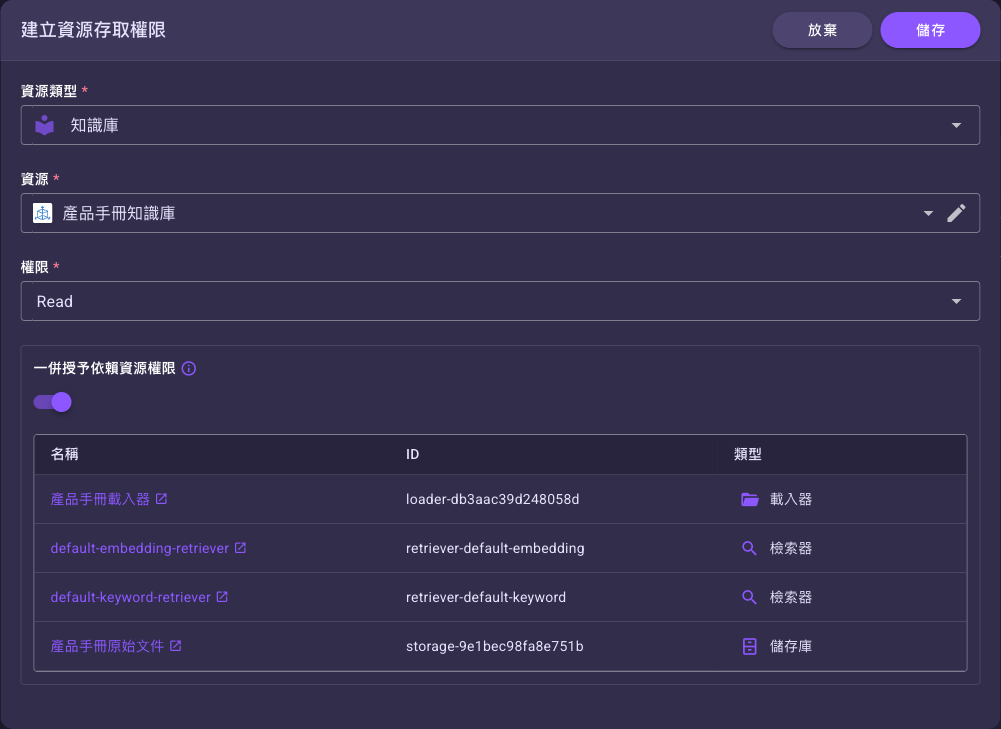Click the 名稱 column header
The width and height of the screenshot is (1001, 729).
click(64, 455)
